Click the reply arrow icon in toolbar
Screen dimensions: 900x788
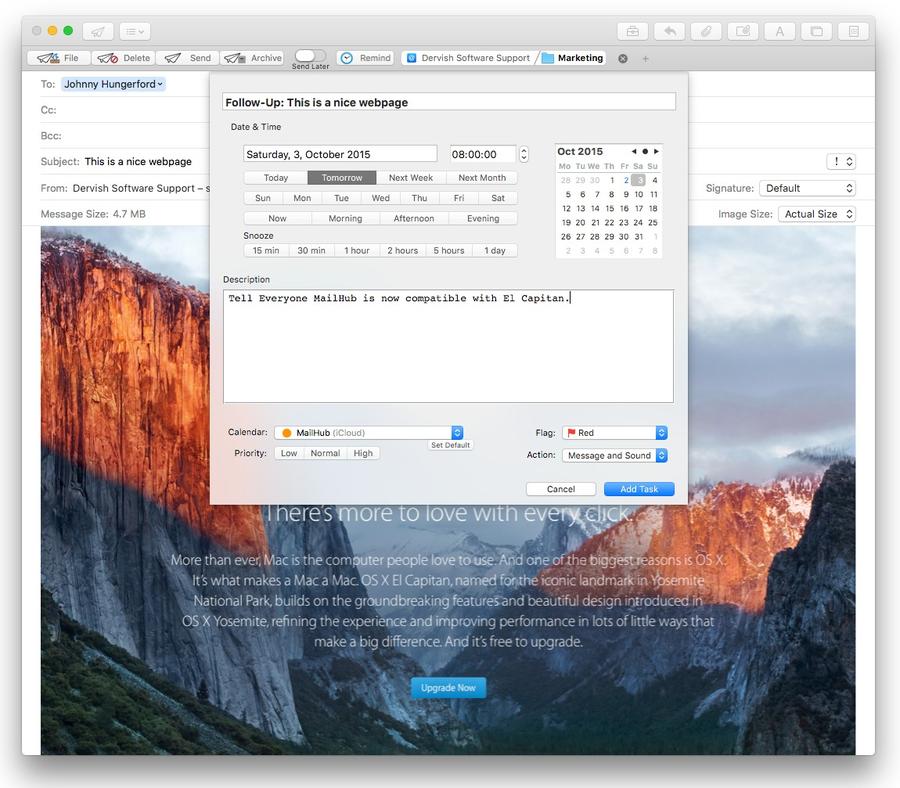coord(669,31)
